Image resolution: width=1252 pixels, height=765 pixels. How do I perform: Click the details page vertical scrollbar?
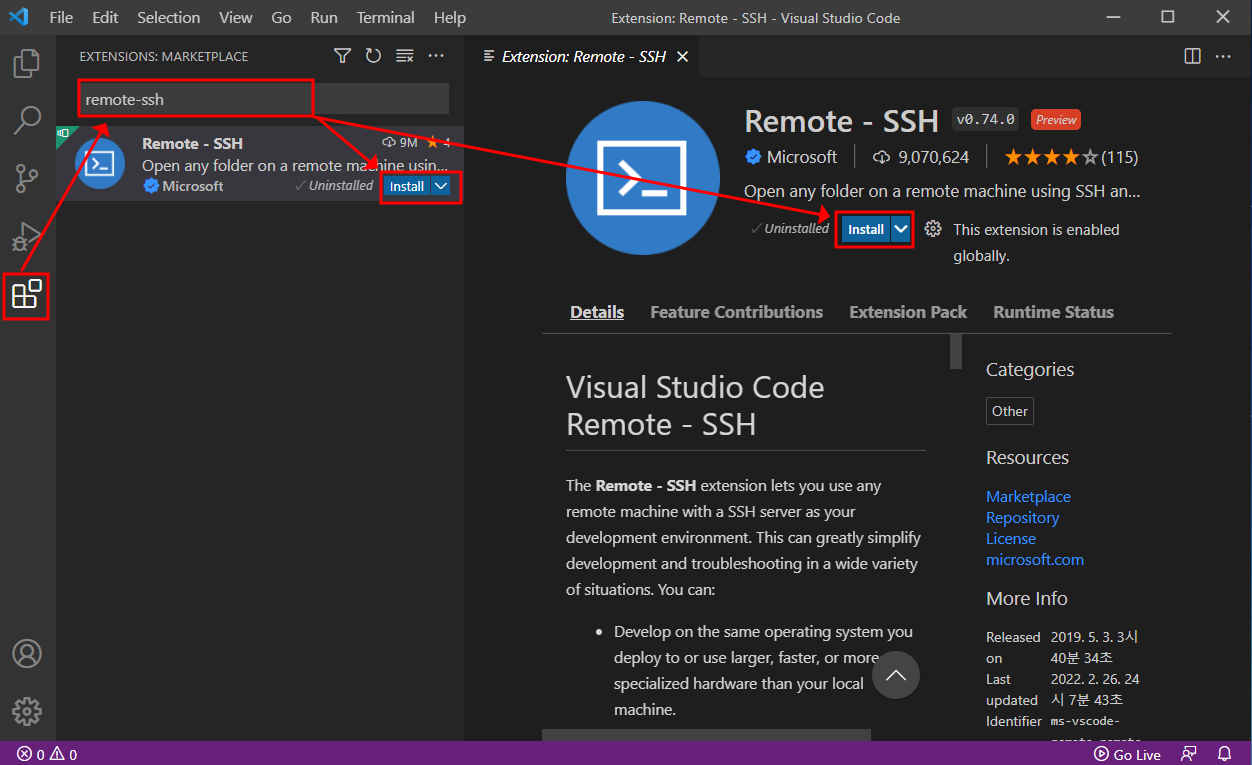pos(956,351)
